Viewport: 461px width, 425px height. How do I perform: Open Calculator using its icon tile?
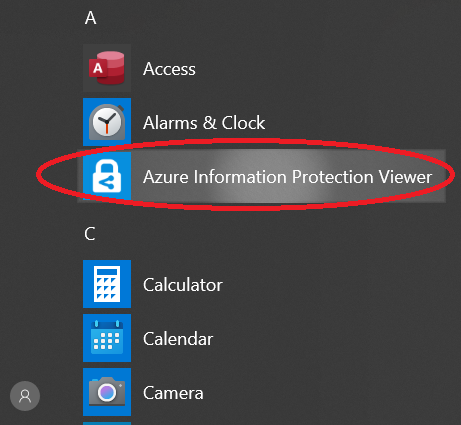[x=107, y=284]
